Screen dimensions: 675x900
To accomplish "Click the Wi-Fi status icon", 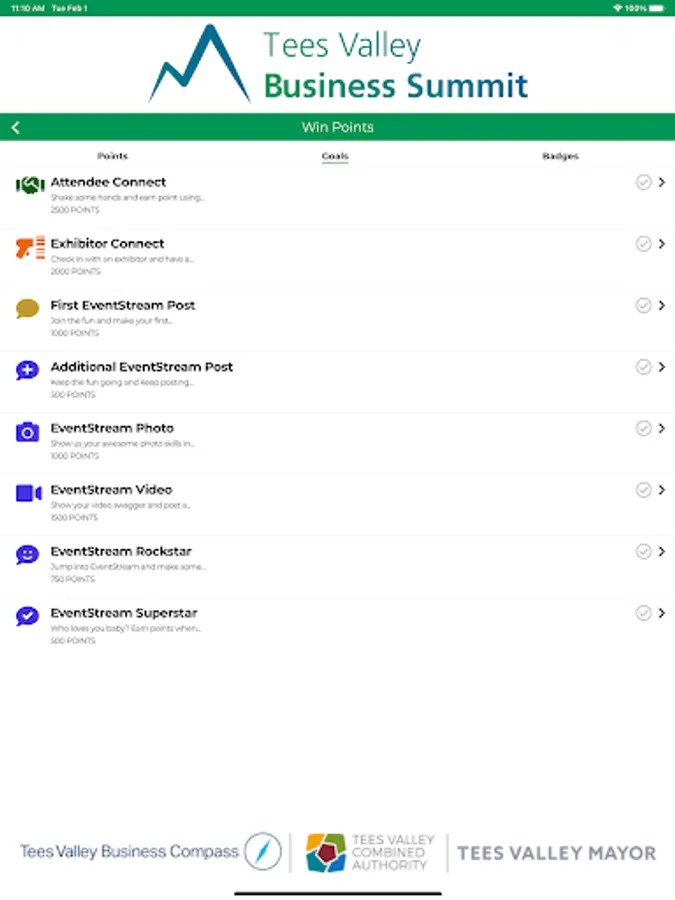I will [618, 8].
